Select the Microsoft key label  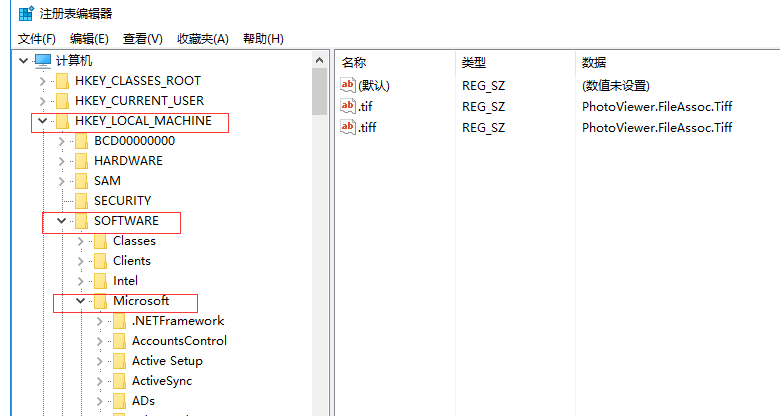pyautogui.click(x=141, y=301)
